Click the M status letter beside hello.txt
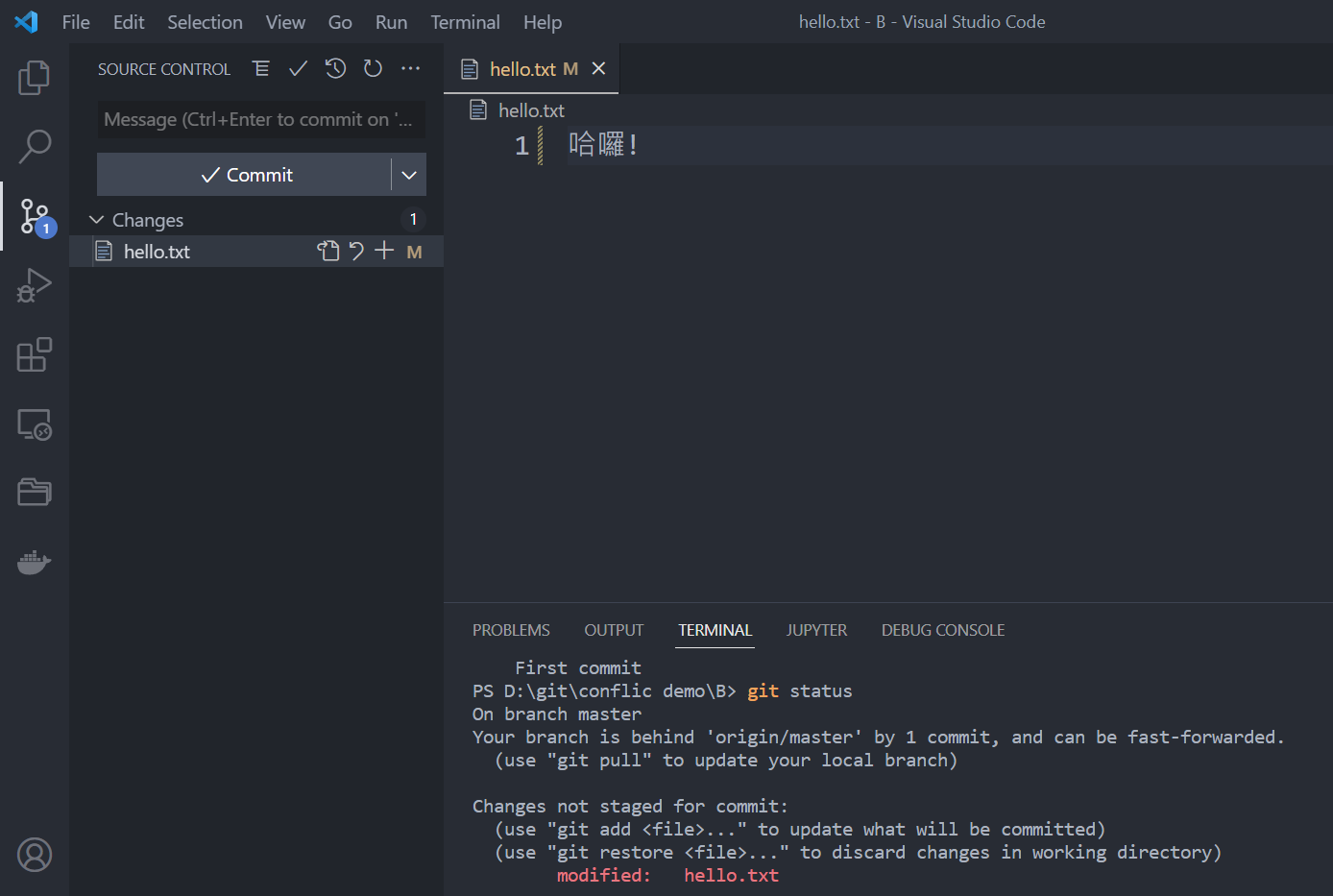The width and height of the screenshot is (1333, 896). [414, 252]
